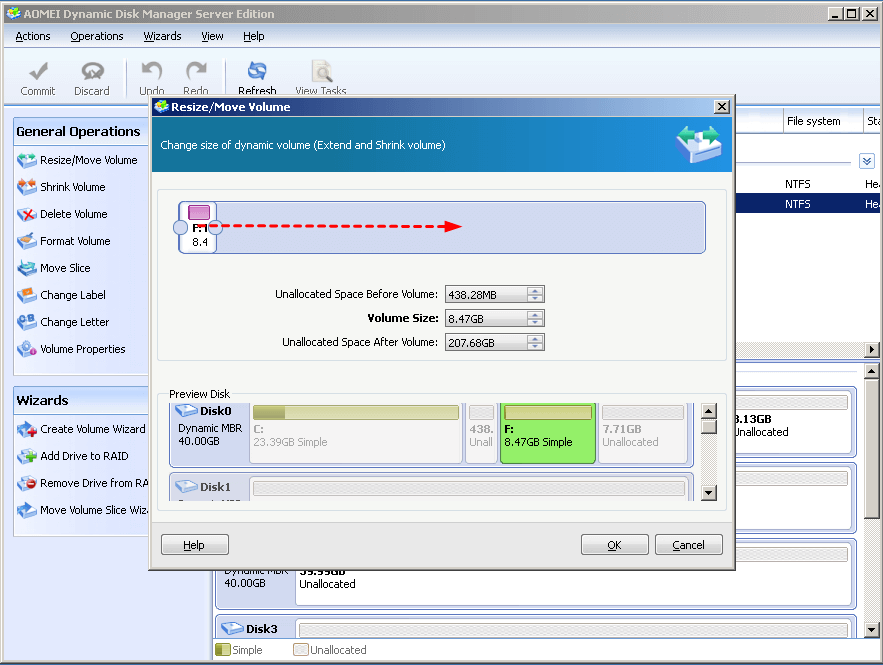Image resolution: width=883 pixels, height=665 pixels.
Task: Click the Delete Volume sidebar icon
Action: tap(26, 215)
